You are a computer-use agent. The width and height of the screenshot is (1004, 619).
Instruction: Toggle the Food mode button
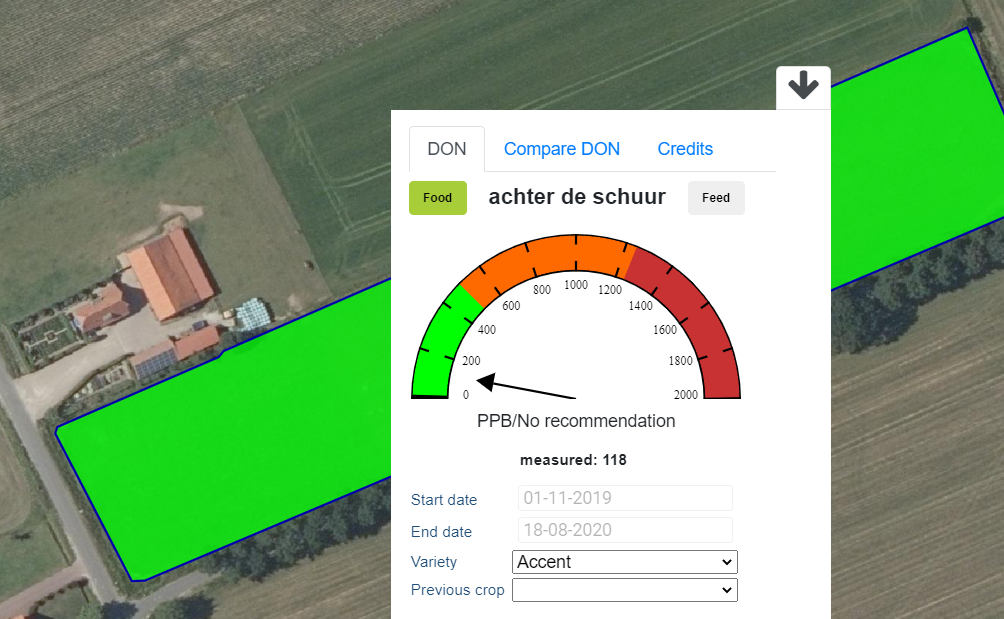[x=437, y=198]
